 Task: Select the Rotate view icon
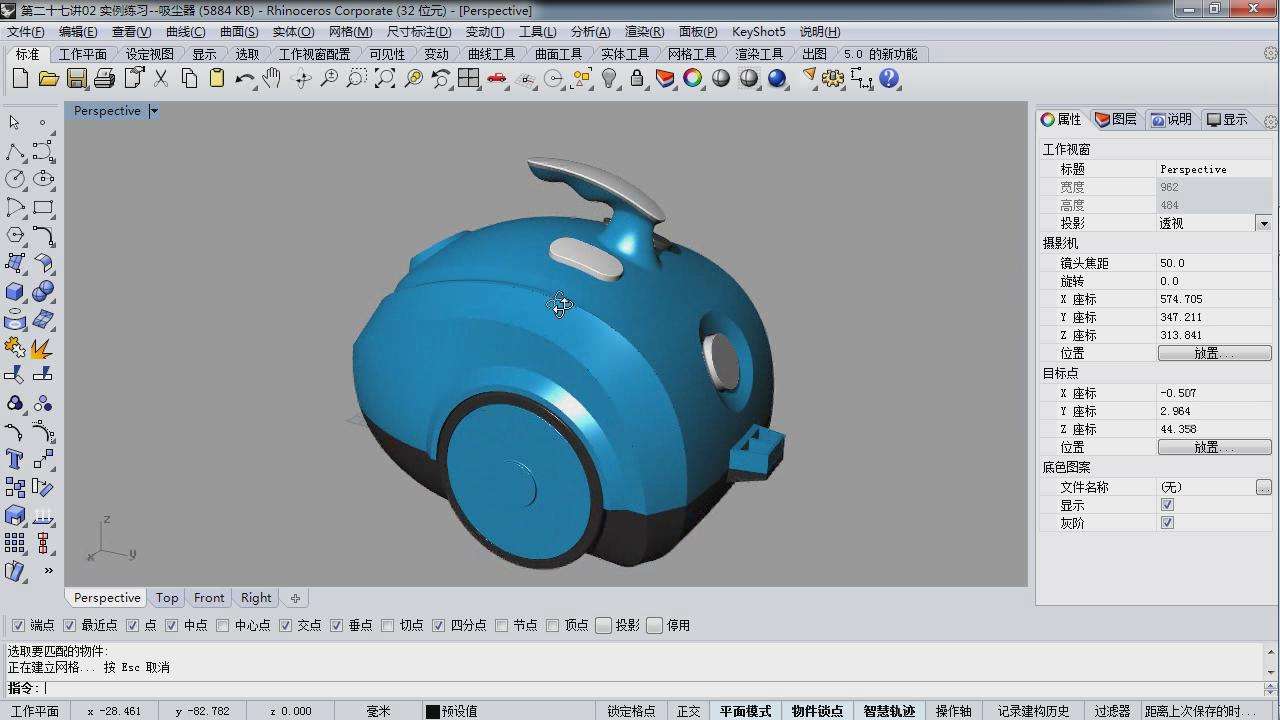[301, 78]
